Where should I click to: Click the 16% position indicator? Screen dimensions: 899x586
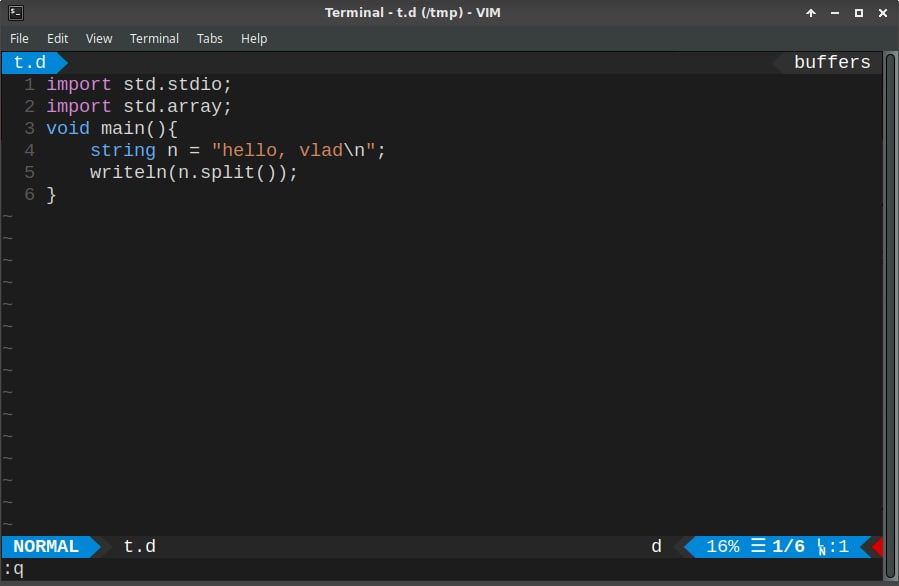pyautogui.click(x=722, y=546)
